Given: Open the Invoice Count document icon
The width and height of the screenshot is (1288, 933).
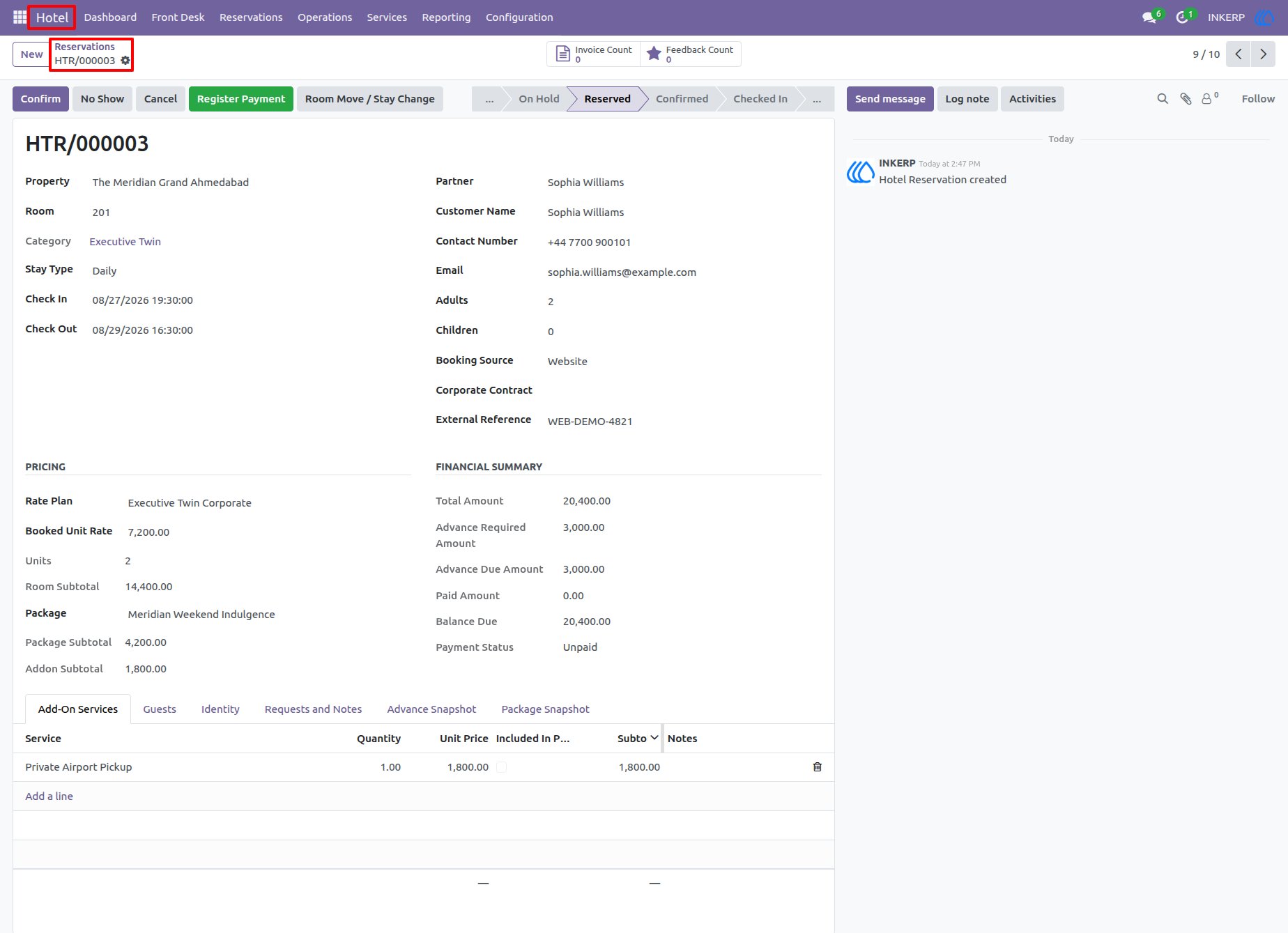Looking at the screenshot, I should click(563, 54).
